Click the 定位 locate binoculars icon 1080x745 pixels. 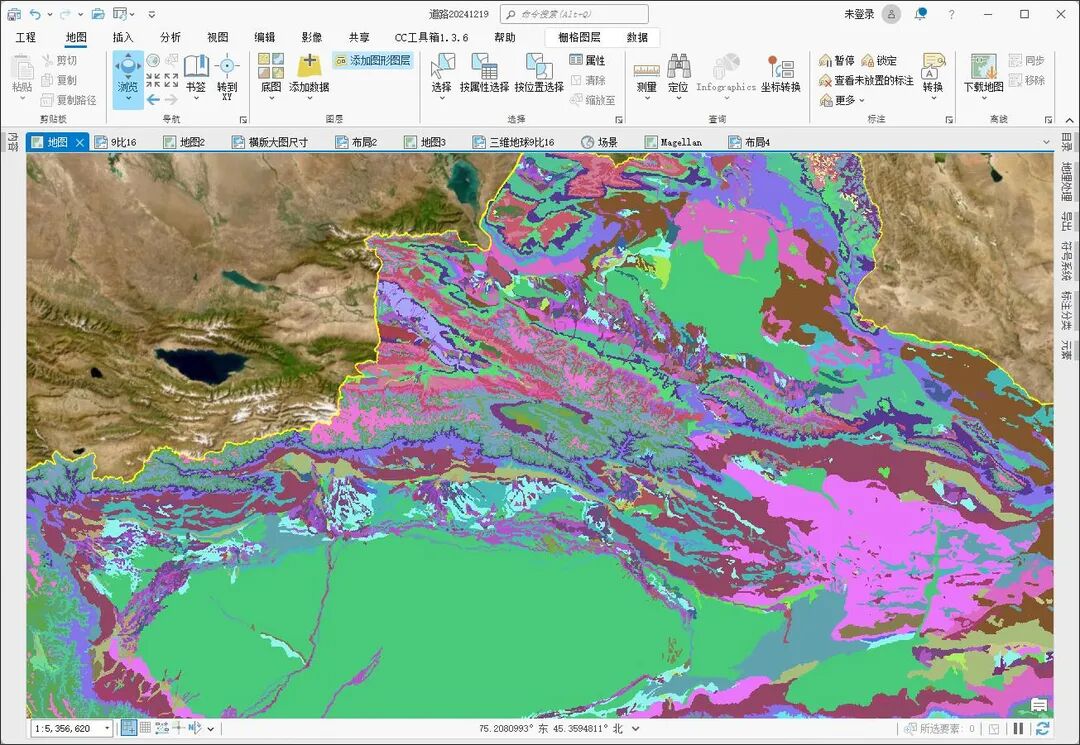(x=678, y=66)
